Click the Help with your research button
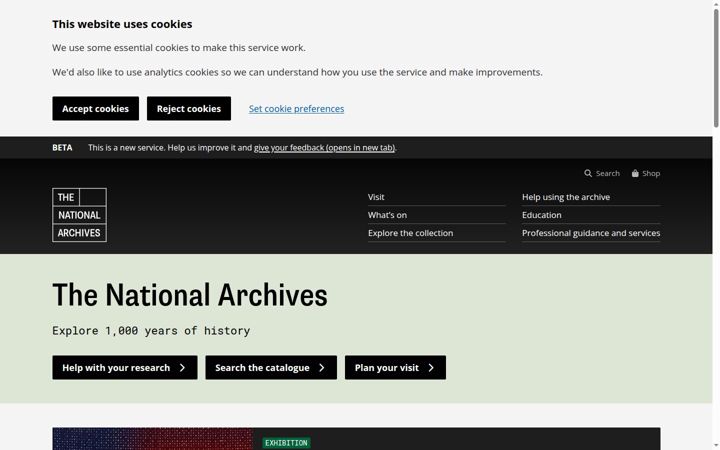Image resolution: width=720 pixels, height=450 pixels. 125,368
